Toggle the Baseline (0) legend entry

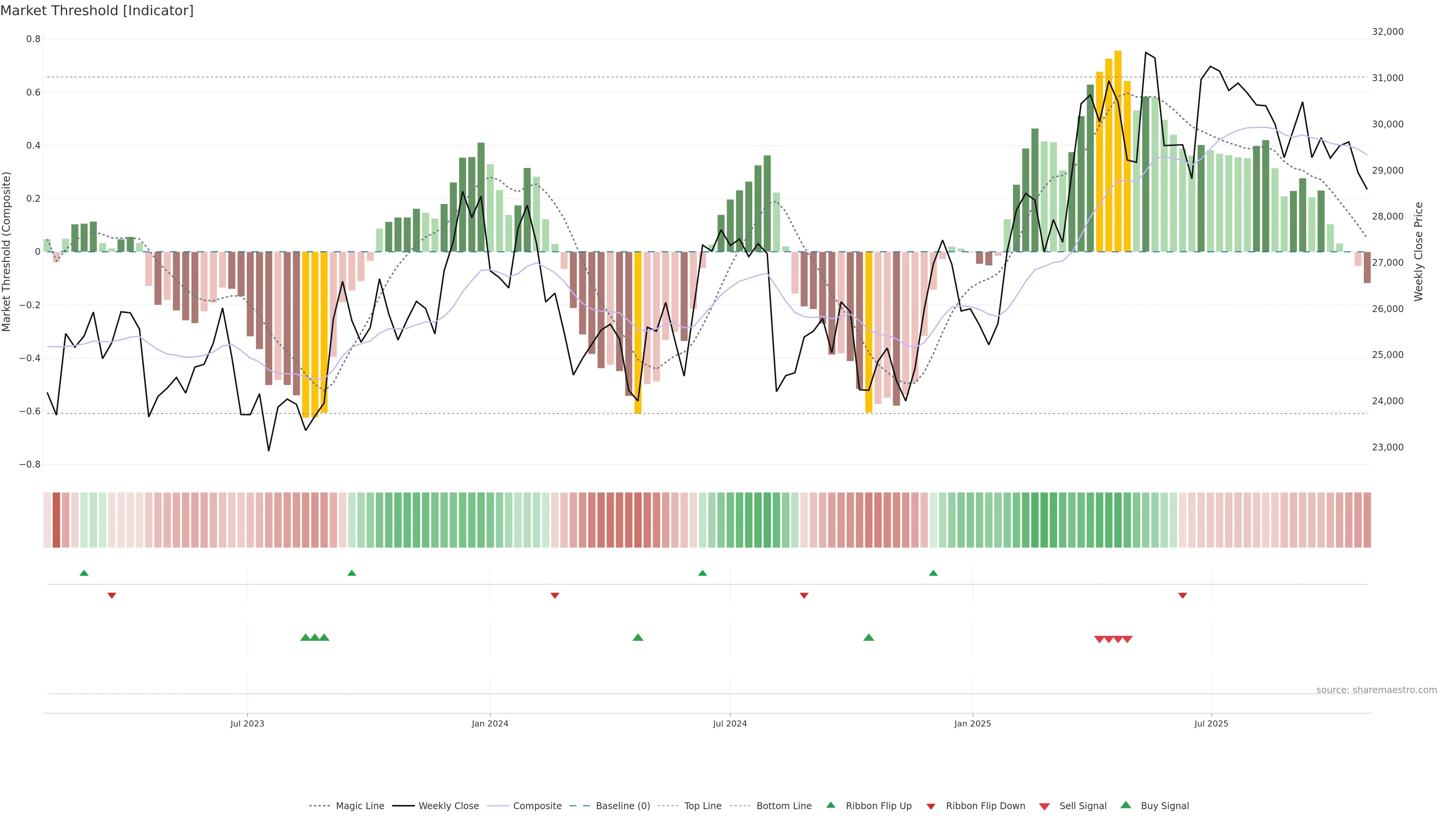623,806
